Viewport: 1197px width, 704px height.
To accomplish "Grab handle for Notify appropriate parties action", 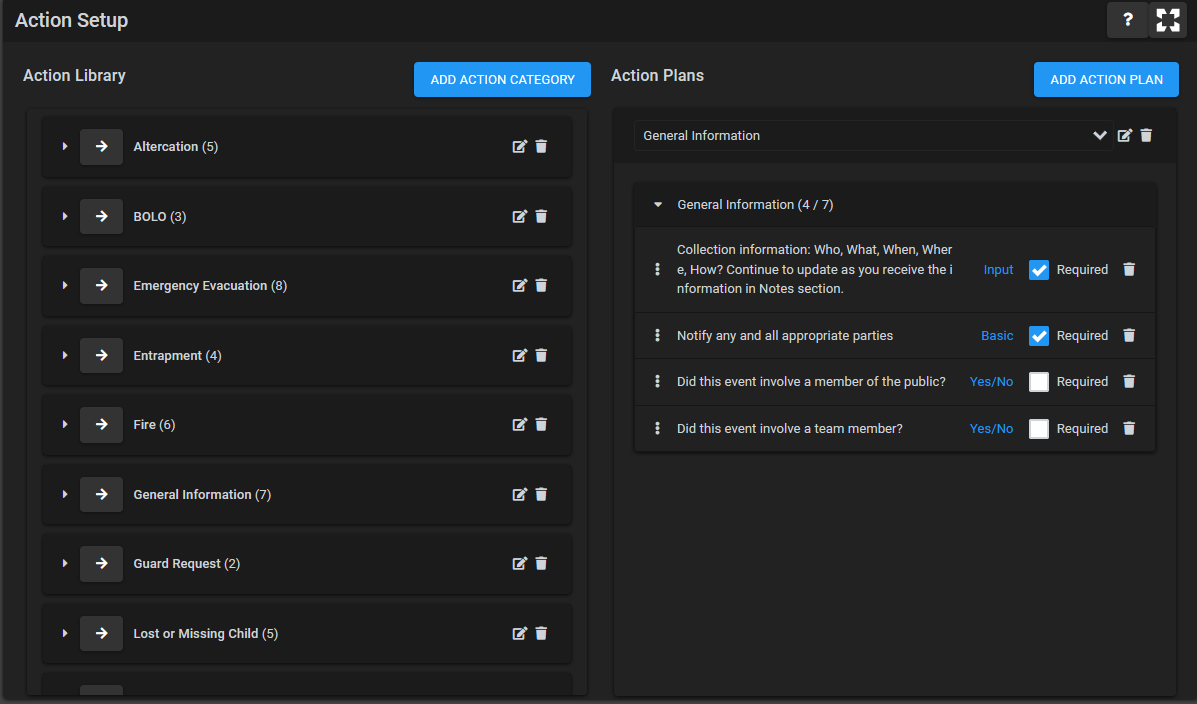I will coord(657,336).
